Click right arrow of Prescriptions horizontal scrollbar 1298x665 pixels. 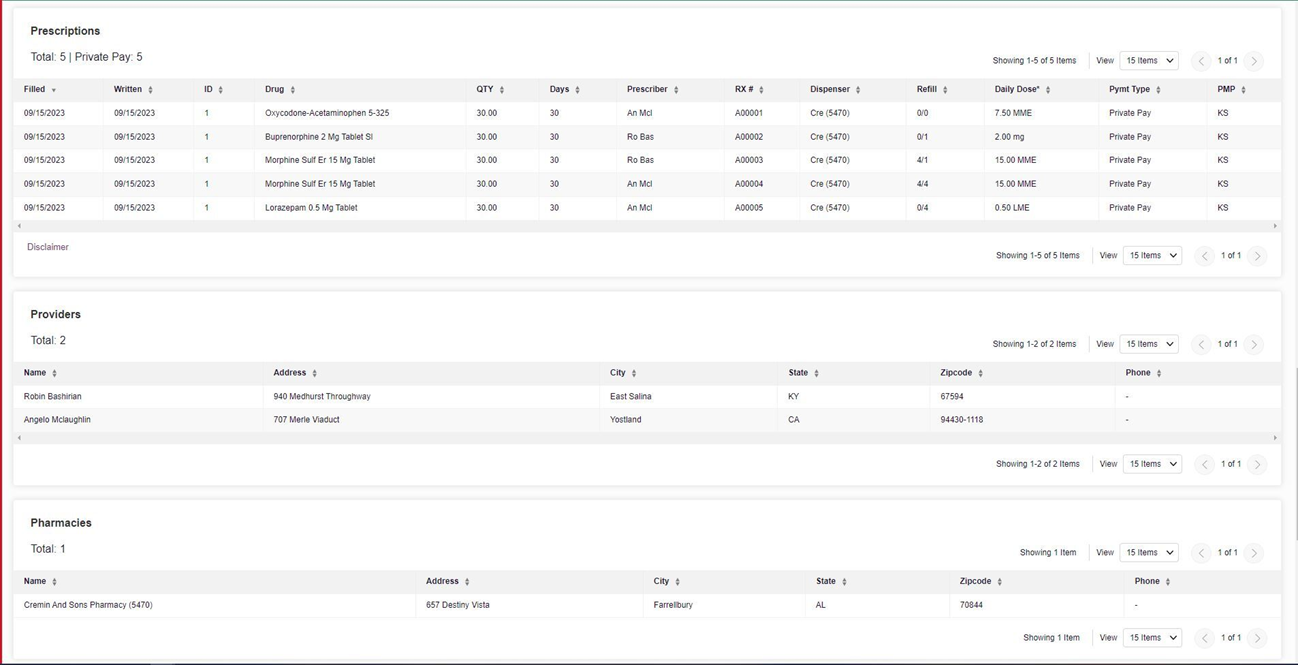click(1275, 226)
